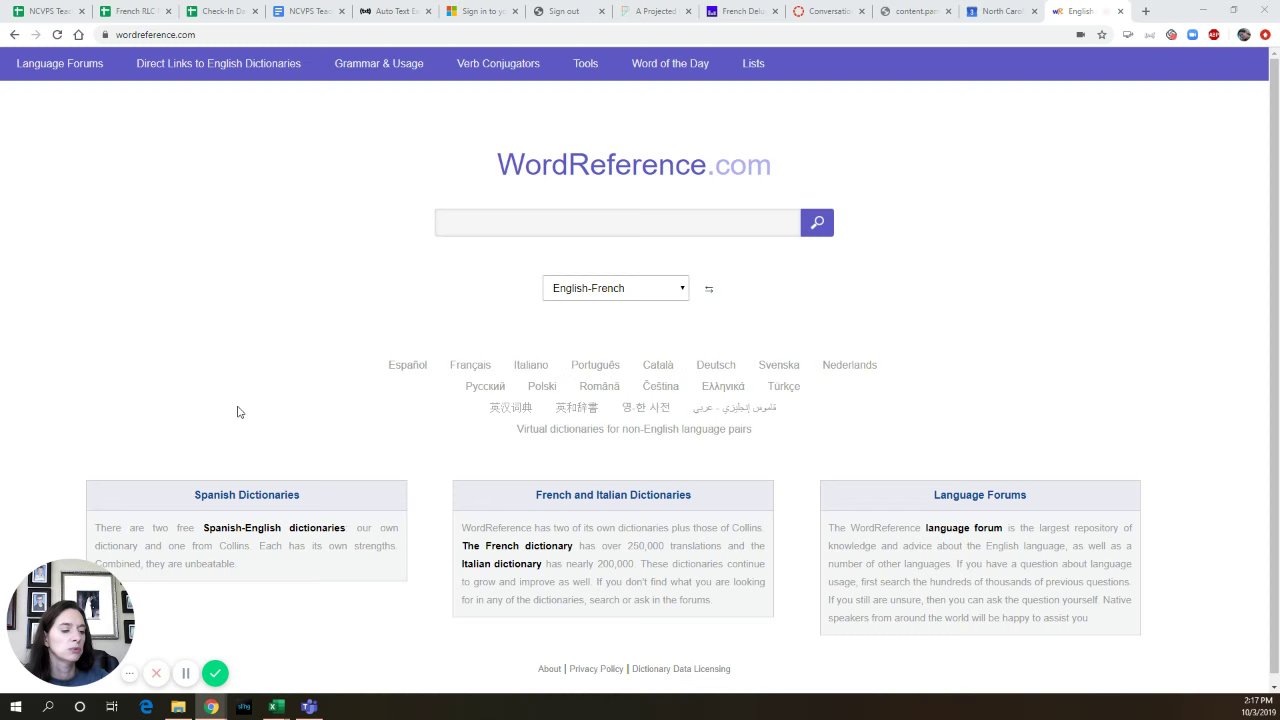The image size is (1280, 720).
Task: Follow the Italian dictionary link
Action: click(x=502, y=564)
